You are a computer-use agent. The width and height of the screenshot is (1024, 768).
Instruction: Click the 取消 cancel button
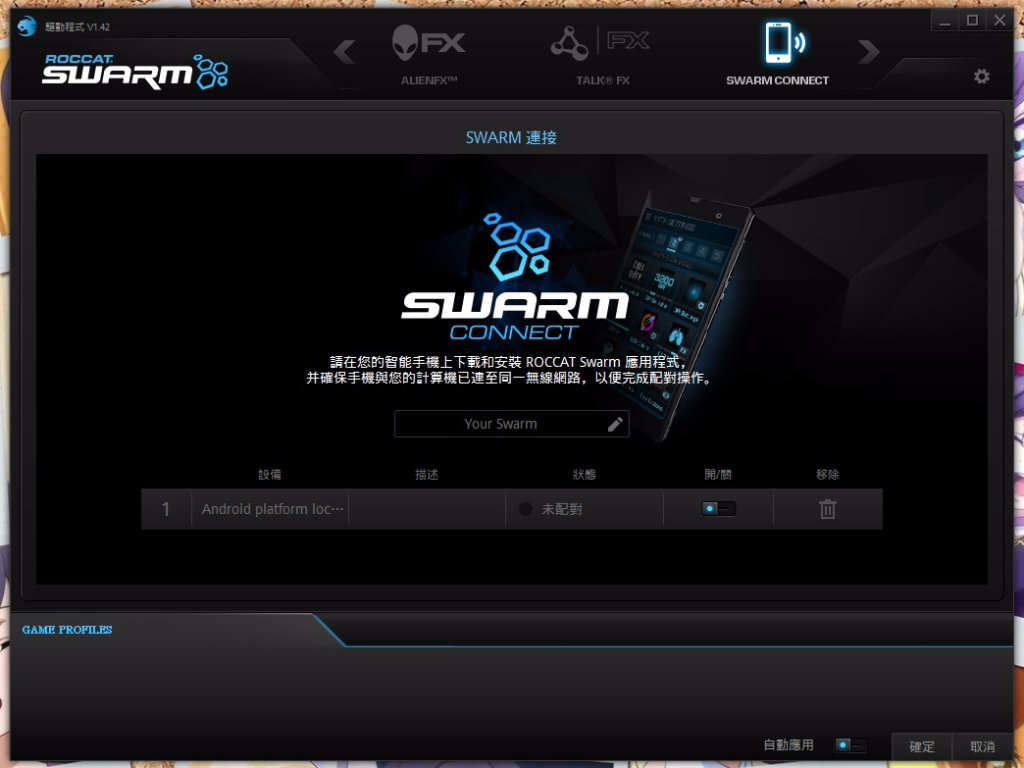[982, 746]
